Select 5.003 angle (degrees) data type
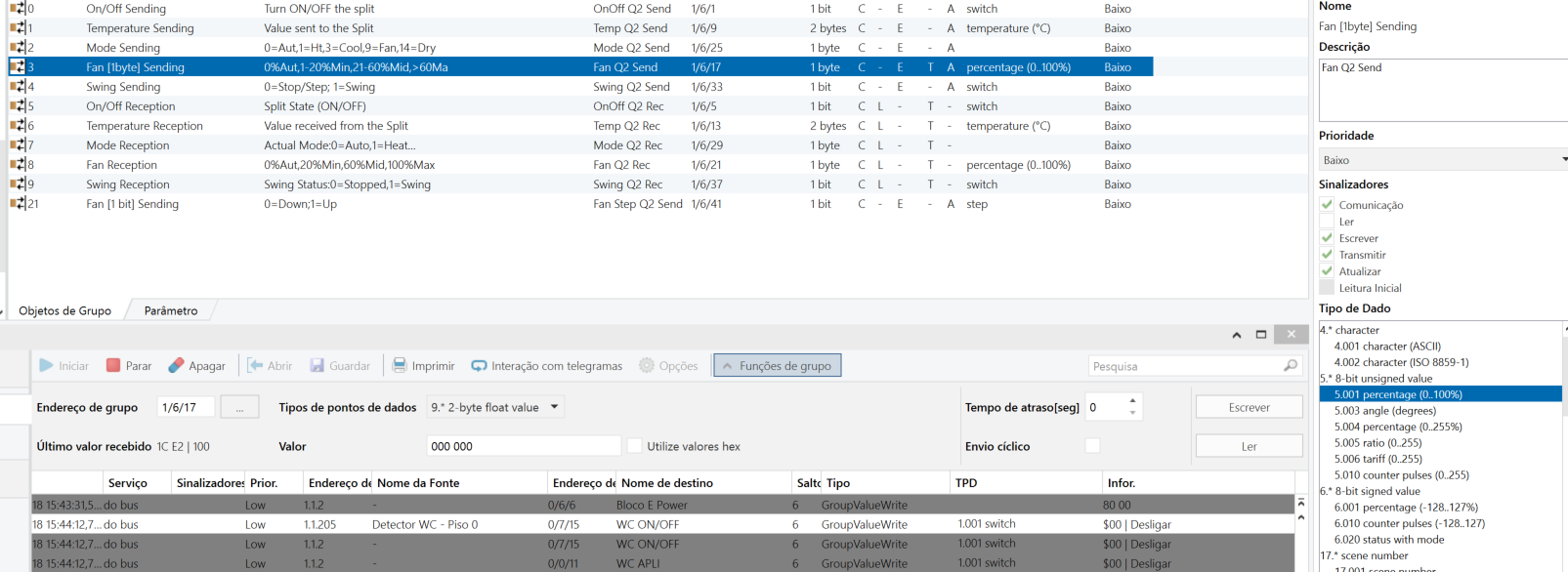This screenshot has width=1568, height=572. pos(1385,411)
